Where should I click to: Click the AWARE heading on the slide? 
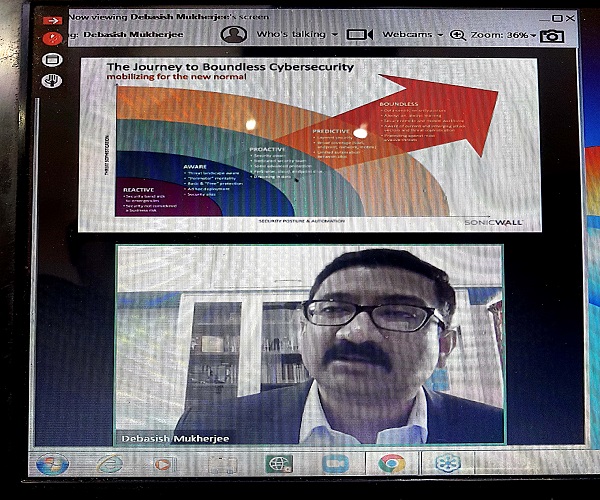click(195, 167)
